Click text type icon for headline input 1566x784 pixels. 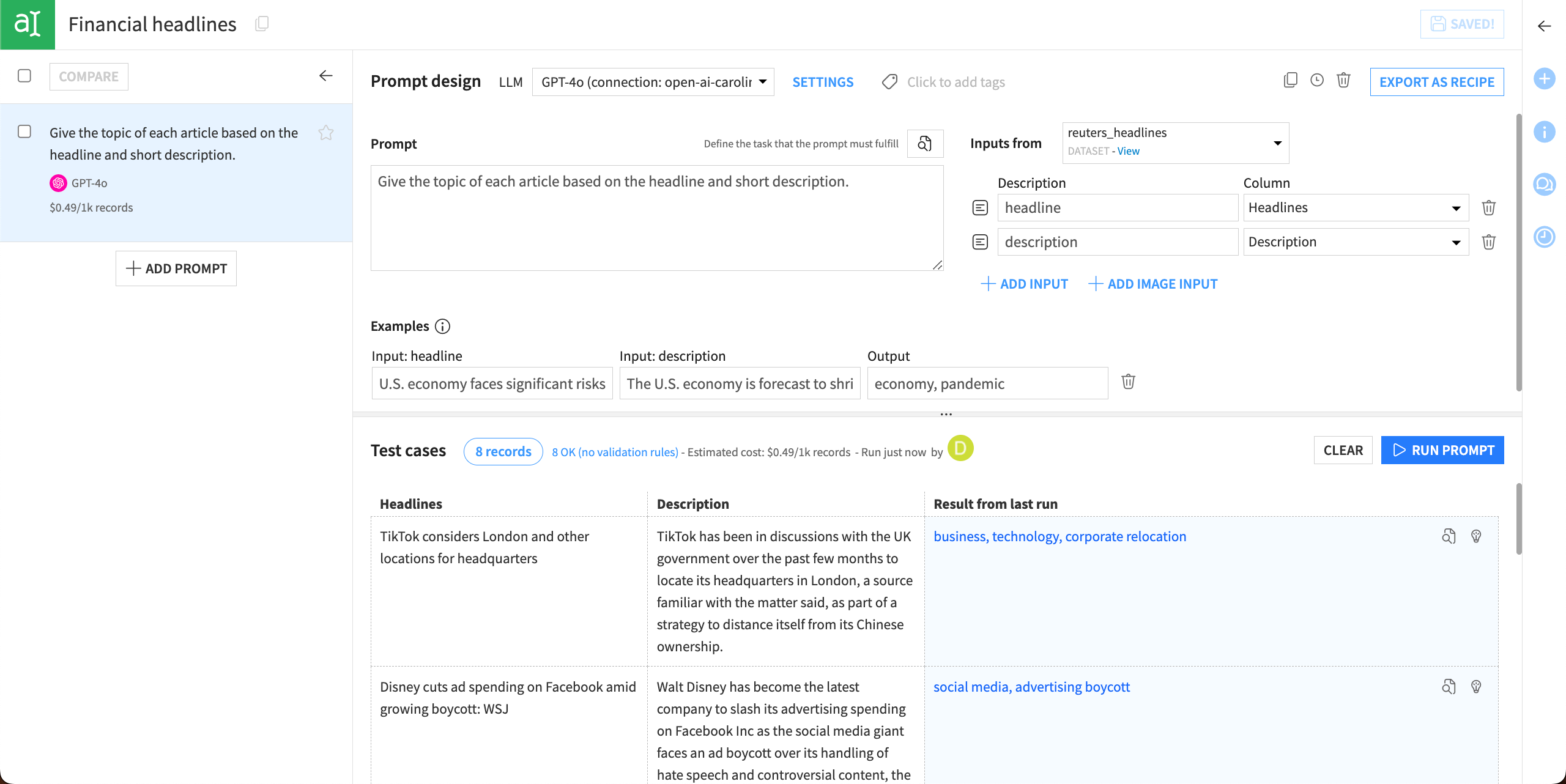click(980, 208)
